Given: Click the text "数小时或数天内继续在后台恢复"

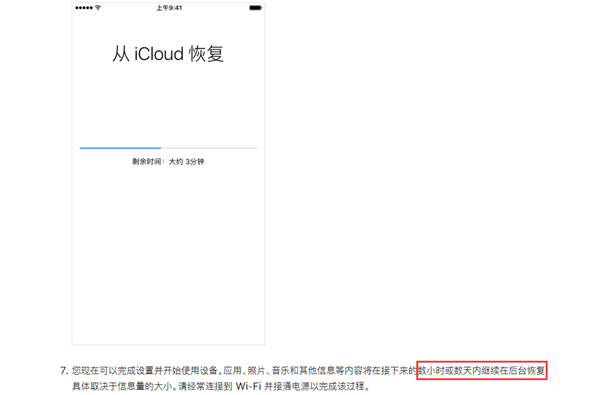Looking at the screenshot, I should (481, 371).
